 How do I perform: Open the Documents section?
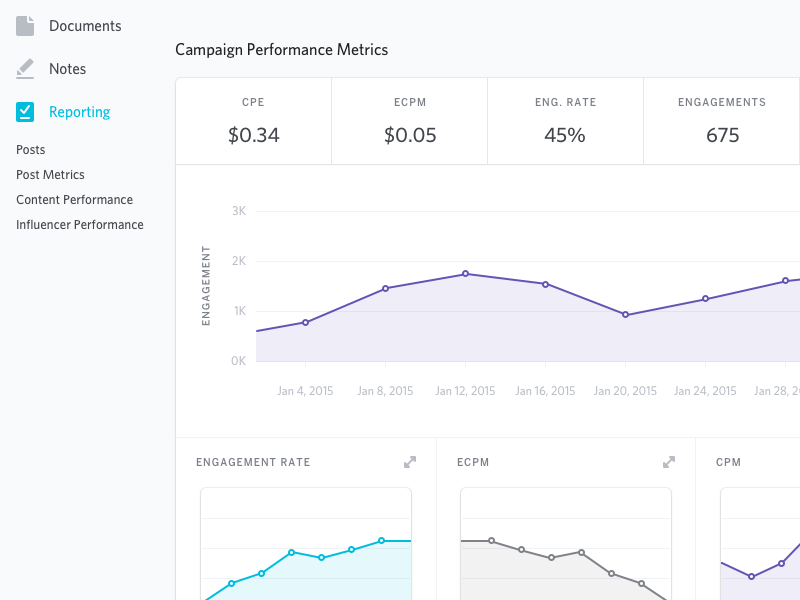(85, 26)
